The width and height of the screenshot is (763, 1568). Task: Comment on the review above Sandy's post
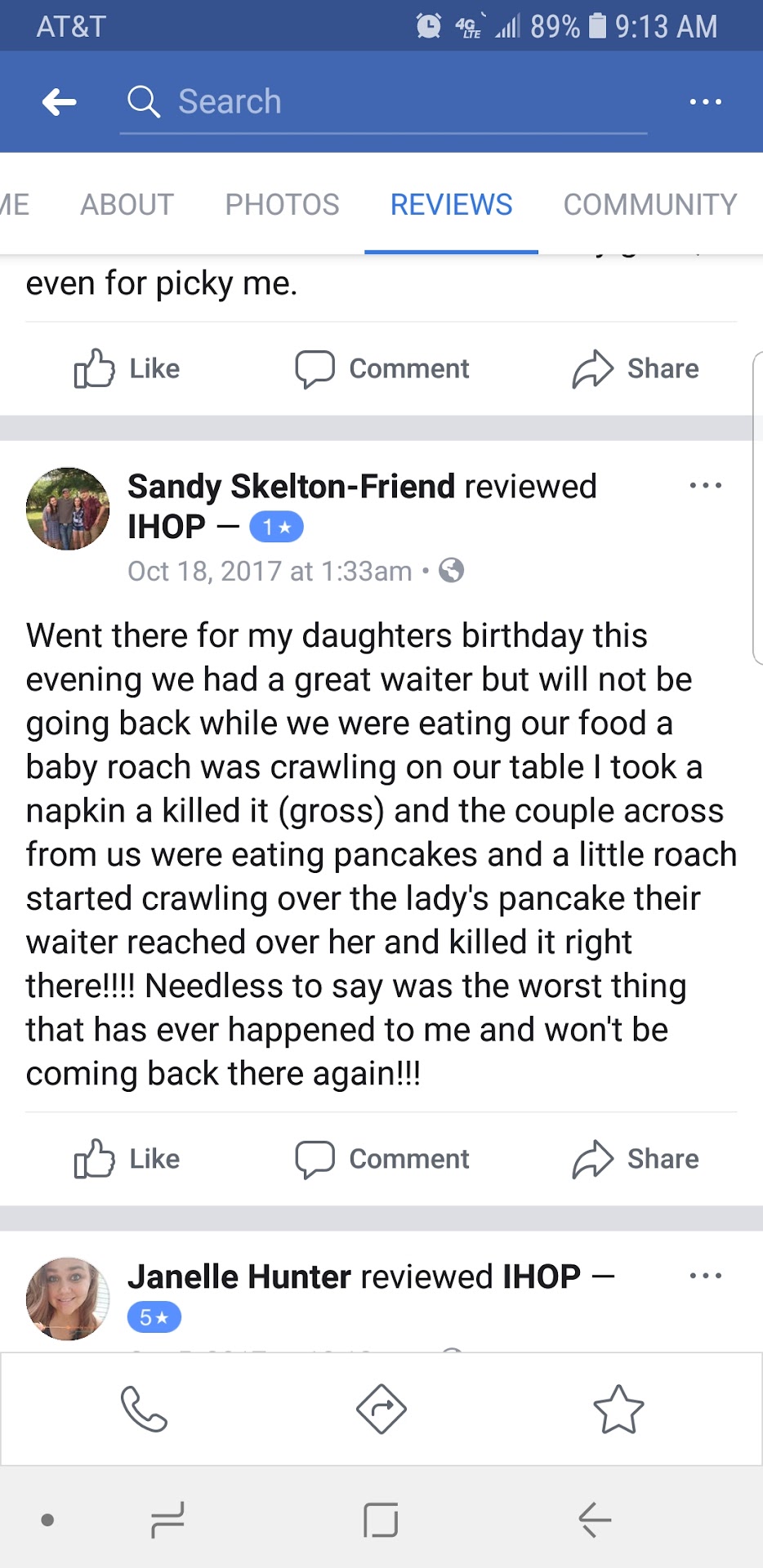click(x=382, y=369)
